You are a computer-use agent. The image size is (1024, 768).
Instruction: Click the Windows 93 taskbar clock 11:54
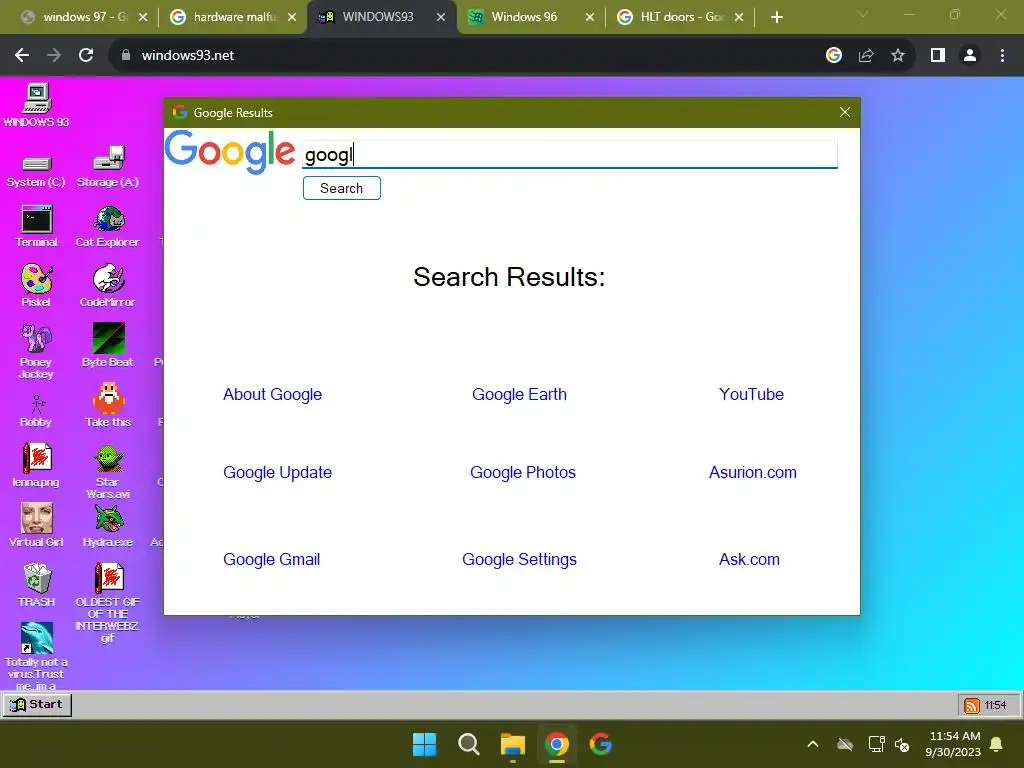point(995,705)
